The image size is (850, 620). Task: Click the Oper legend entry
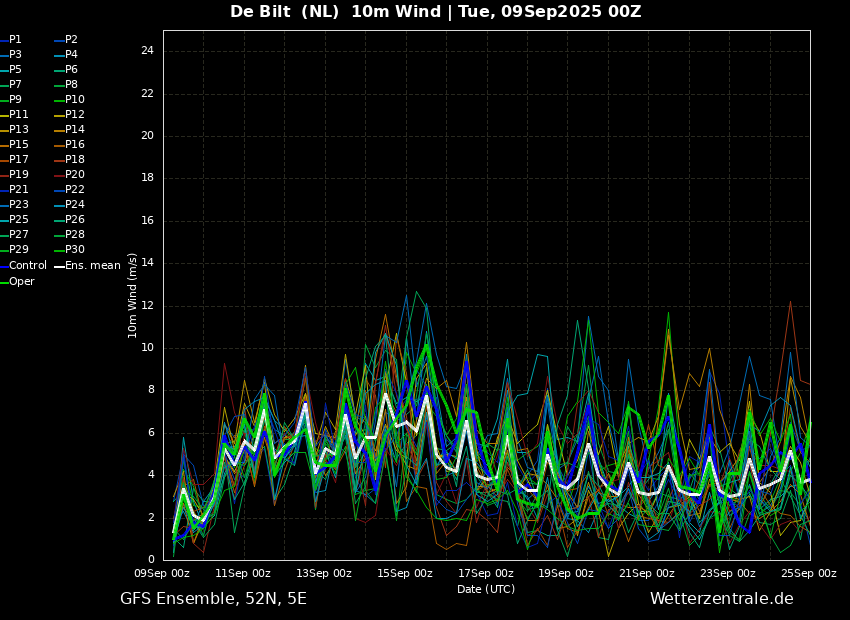[17, 281]
